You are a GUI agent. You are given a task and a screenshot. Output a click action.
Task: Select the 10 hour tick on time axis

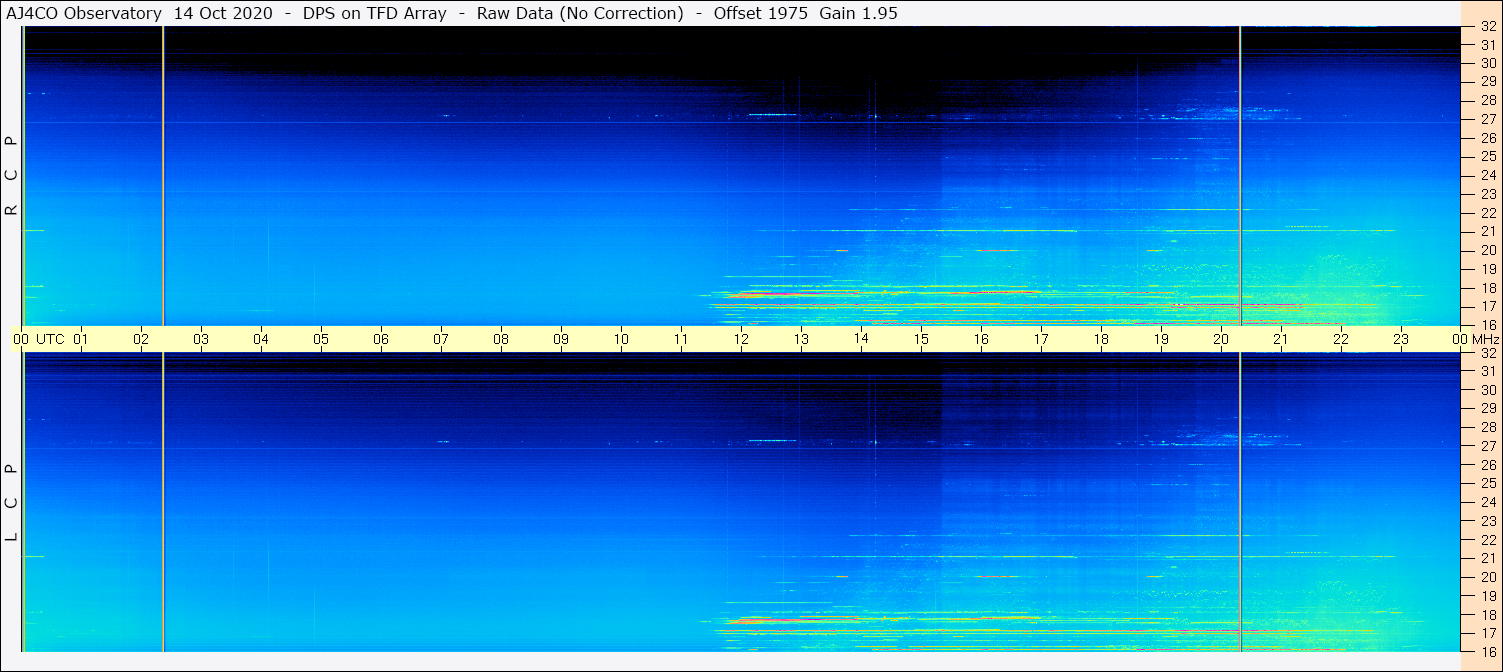click(x=621, y=339)
